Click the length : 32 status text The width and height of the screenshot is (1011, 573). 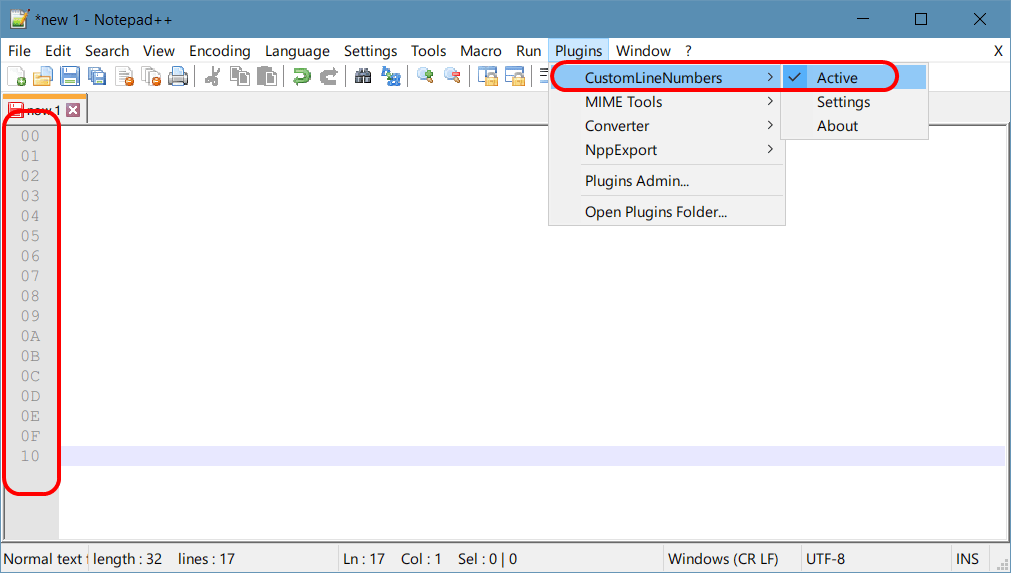click(x=127, y=559)
